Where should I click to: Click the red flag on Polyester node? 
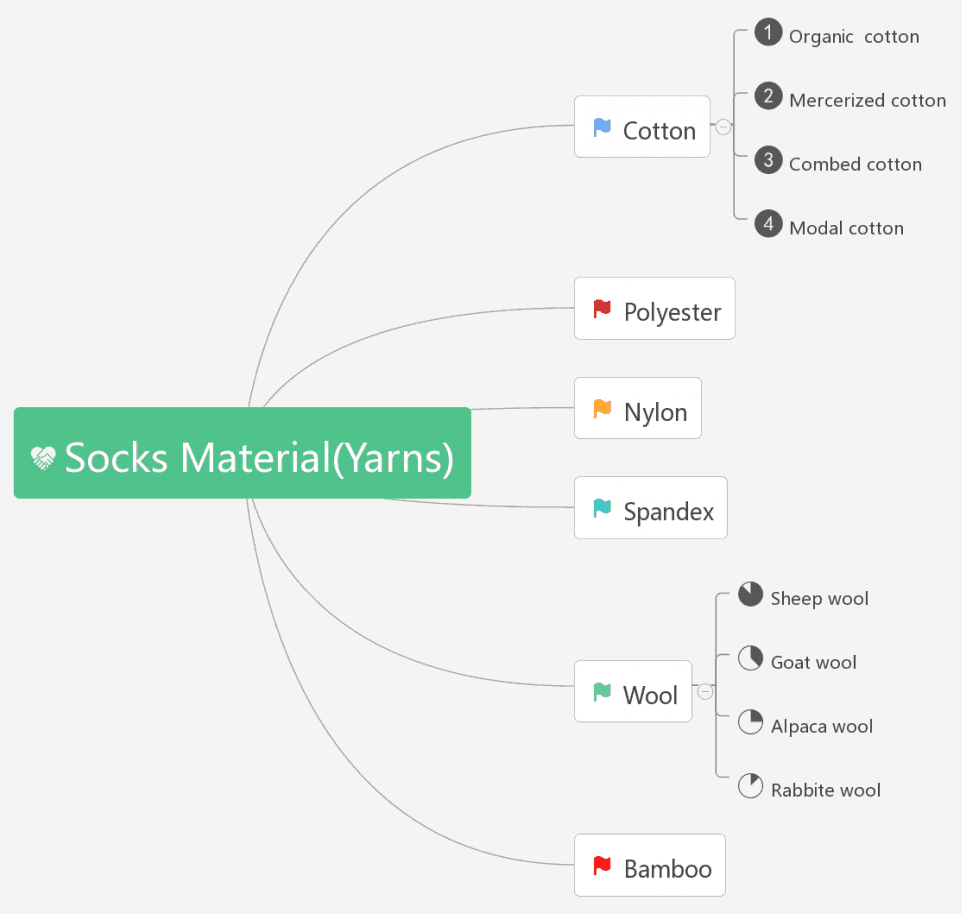click(602, 309)
